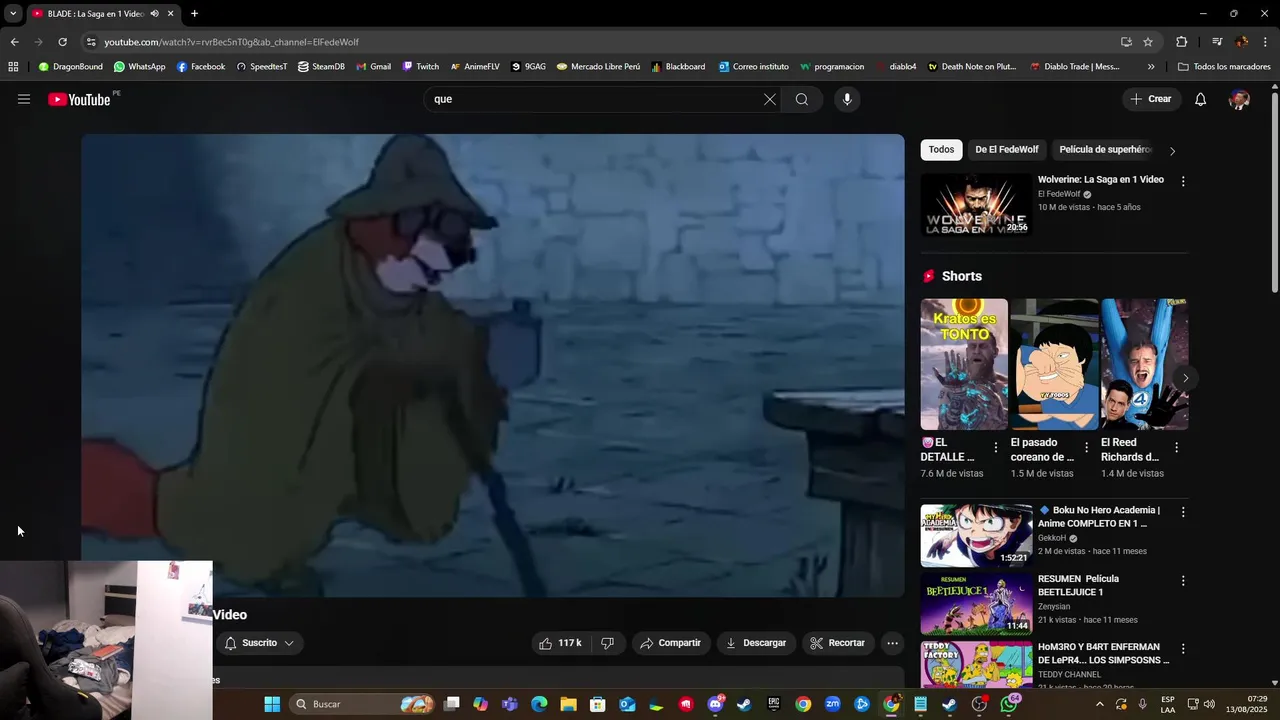Screen dimensions: 1280x720
Task: Open options for 'El Reed Richards' short
Action: pos(1176,447)
